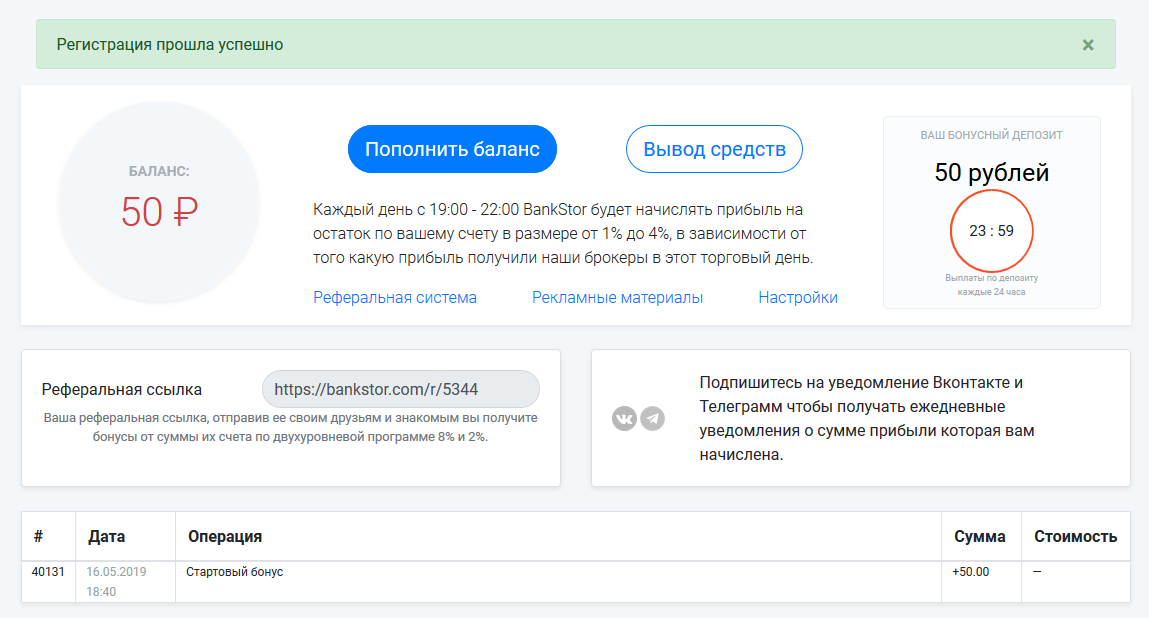
Task: Click the Пополнить баланс button
Action: (452, 149)
